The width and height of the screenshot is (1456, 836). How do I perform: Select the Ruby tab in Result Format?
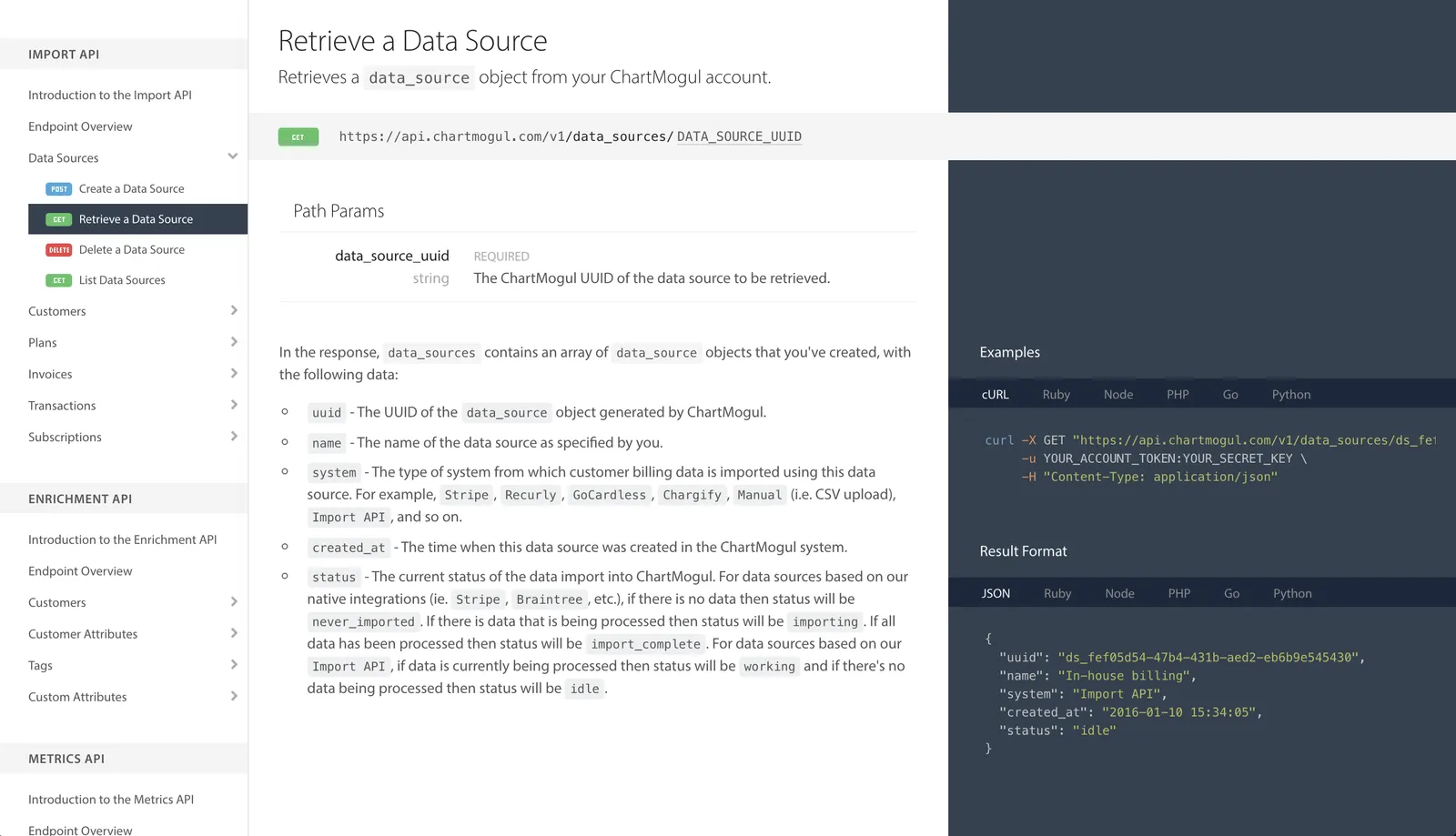(1057, 594)
